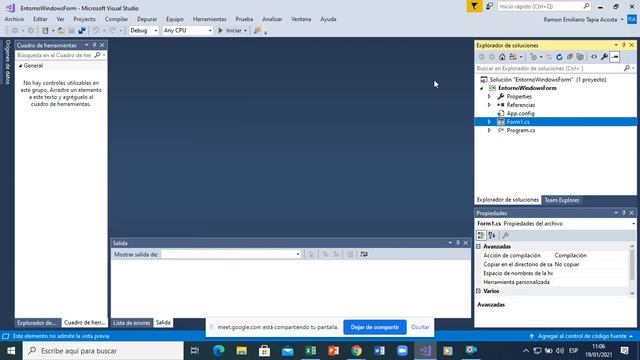Open the Any CPU platform dropdown
Viewport: 640px width, 360px height.
click(x=187, y=31)
